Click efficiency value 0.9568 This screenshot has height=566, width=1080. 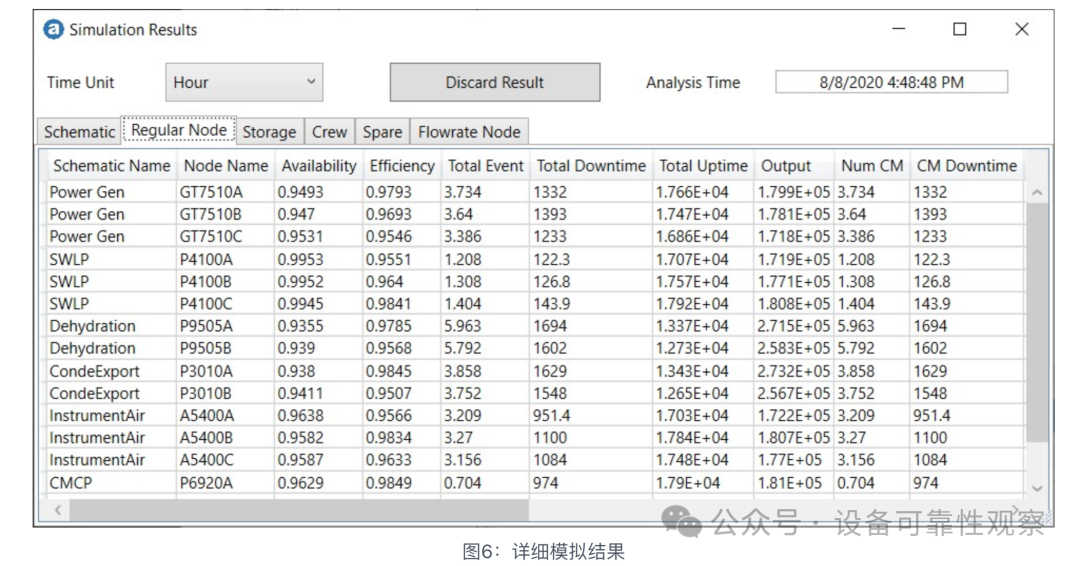388,348
